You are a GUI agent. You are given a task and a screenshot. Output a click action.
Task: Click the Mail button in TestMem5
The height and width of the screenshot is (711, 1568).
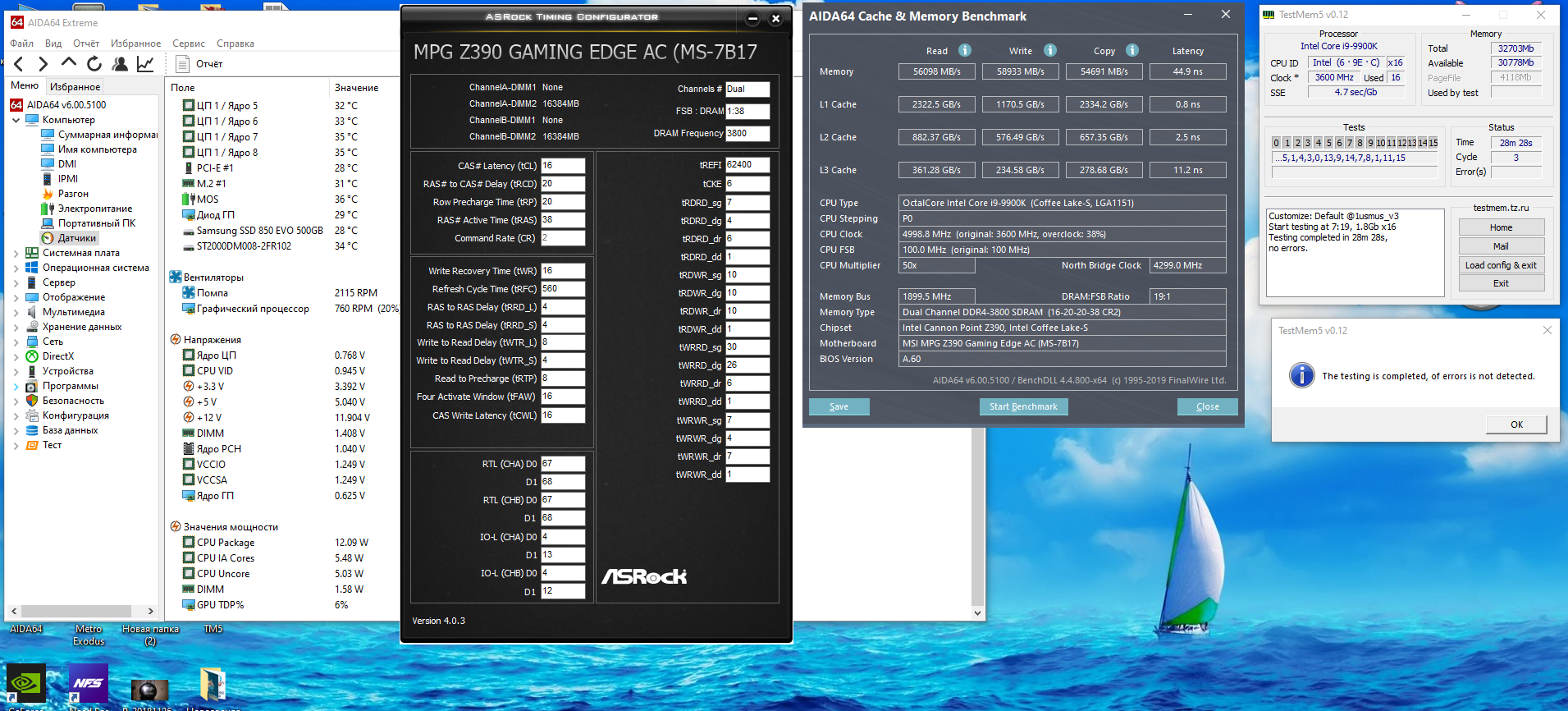(x=1501, y=246)
